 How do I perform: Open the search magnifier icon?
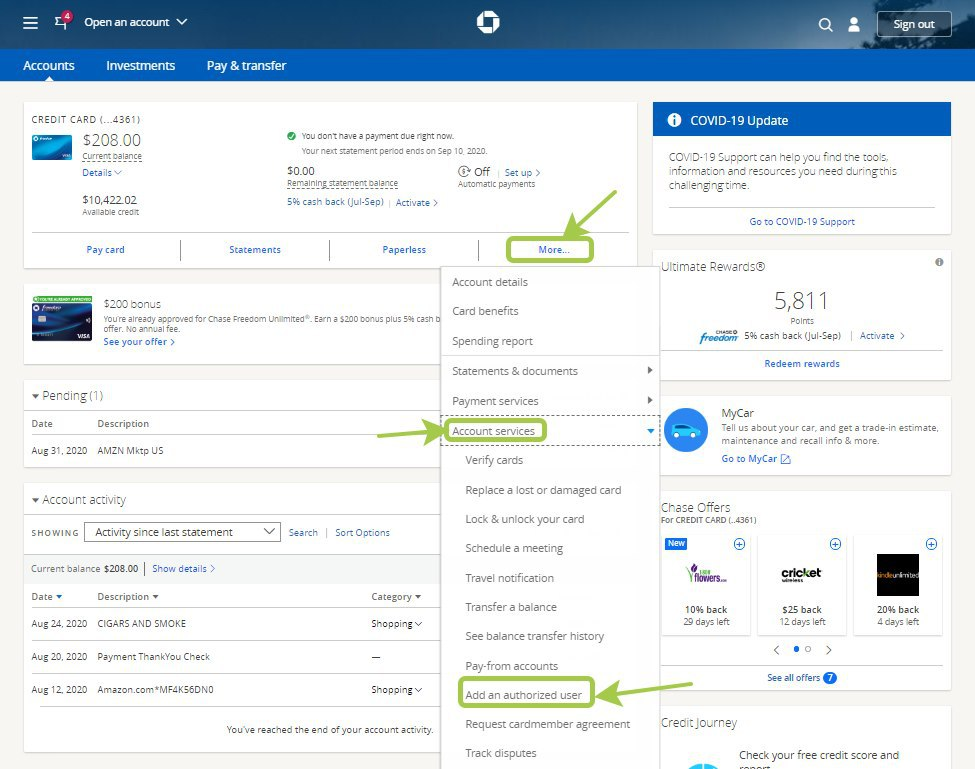pyautogui.click(x=825, y=24)
